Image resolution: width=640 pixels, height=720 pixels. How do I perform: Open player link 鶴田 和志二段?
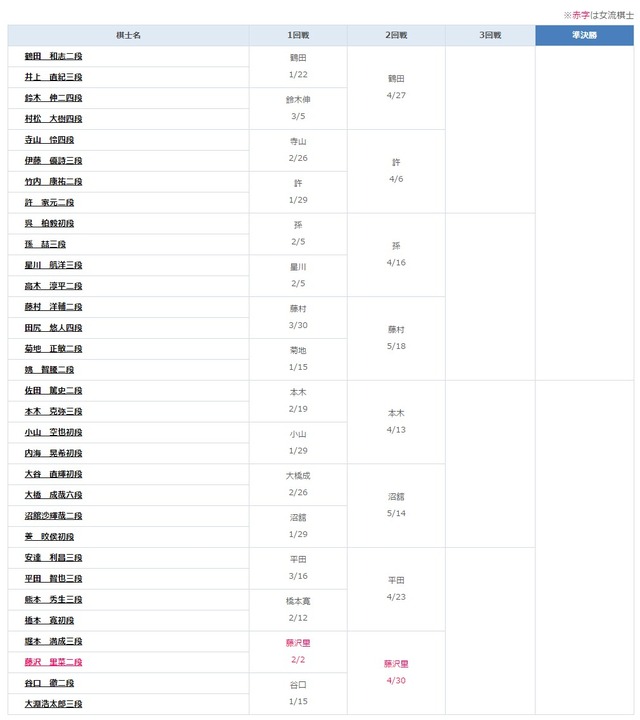tap(53, 57)
